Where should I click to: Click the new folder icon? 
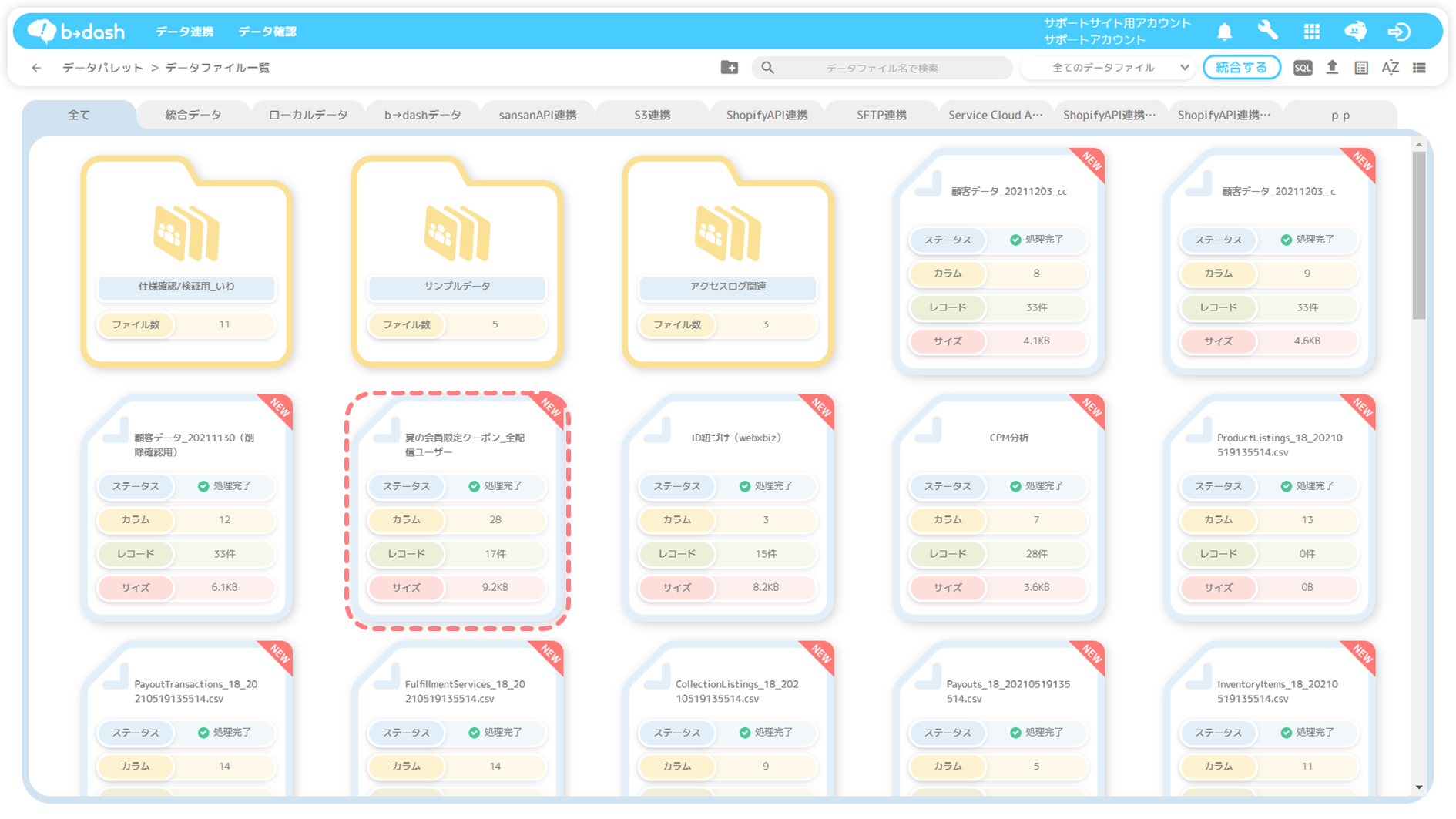[x=729, y=68]
